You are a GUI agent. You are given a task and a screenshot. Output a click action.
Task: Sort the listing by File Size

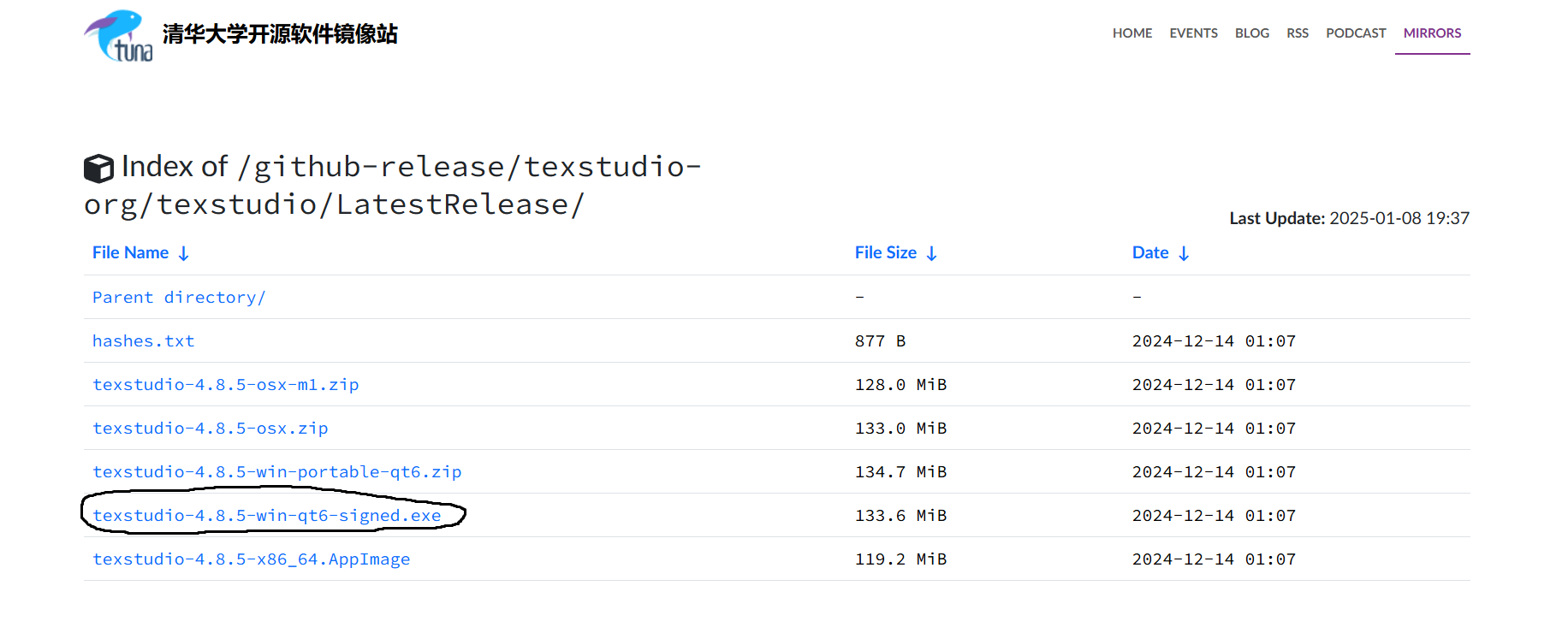[x=886, y=252]
